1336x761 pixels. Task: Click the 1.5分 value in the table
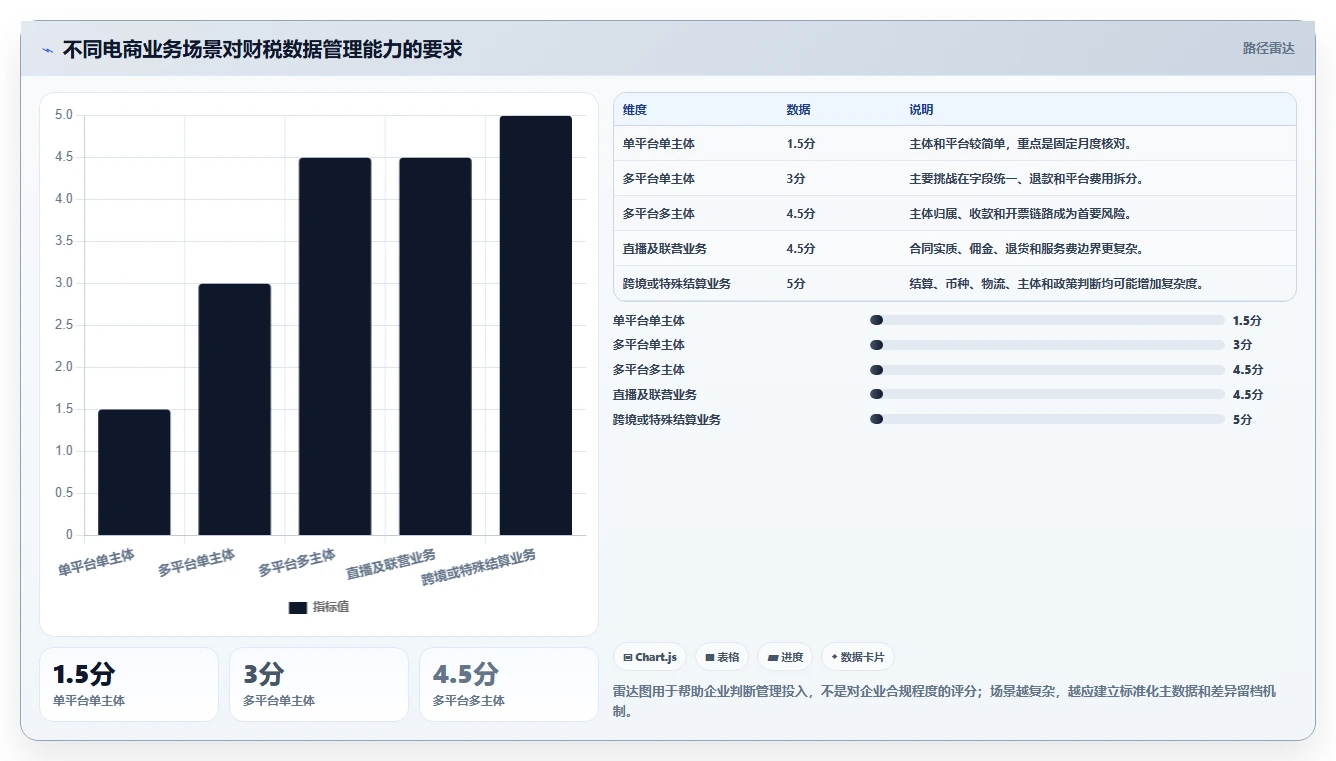tap(801, 144)
